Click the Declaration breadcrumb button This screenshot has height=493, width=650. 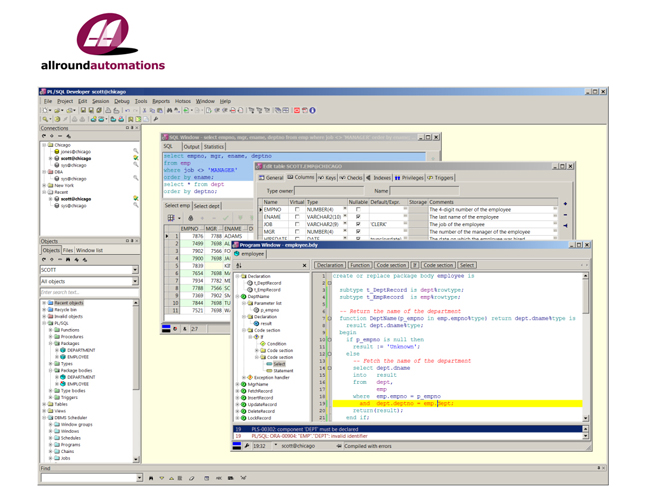[330, 265]
